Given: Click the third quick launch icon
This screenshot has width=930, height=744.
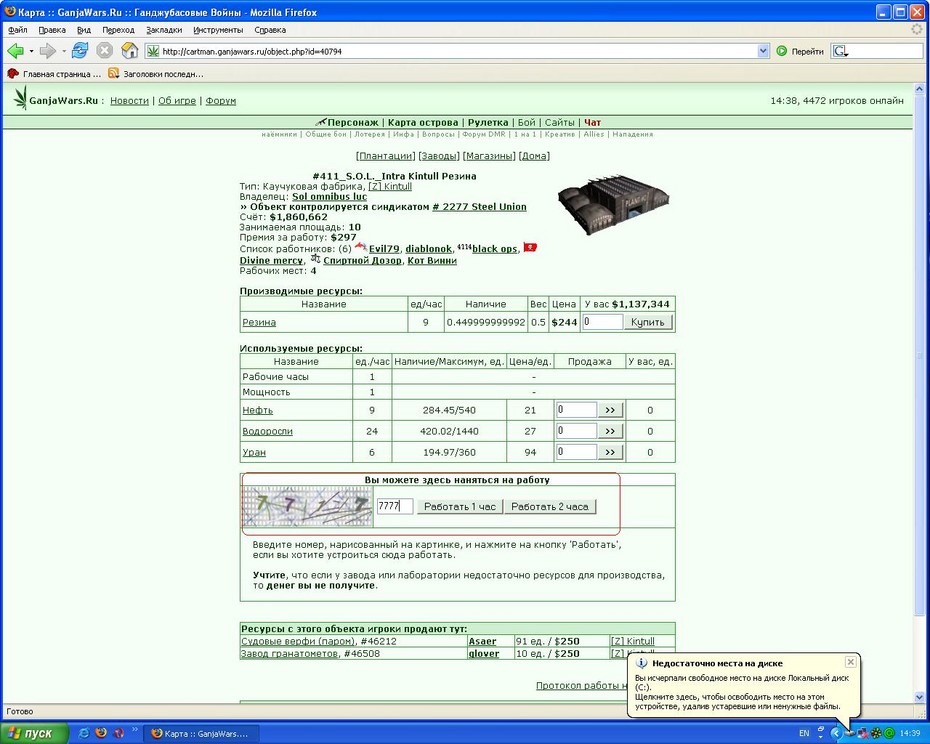Looking at the screenshot, I should pyautogui.click(x=119, y=733).
